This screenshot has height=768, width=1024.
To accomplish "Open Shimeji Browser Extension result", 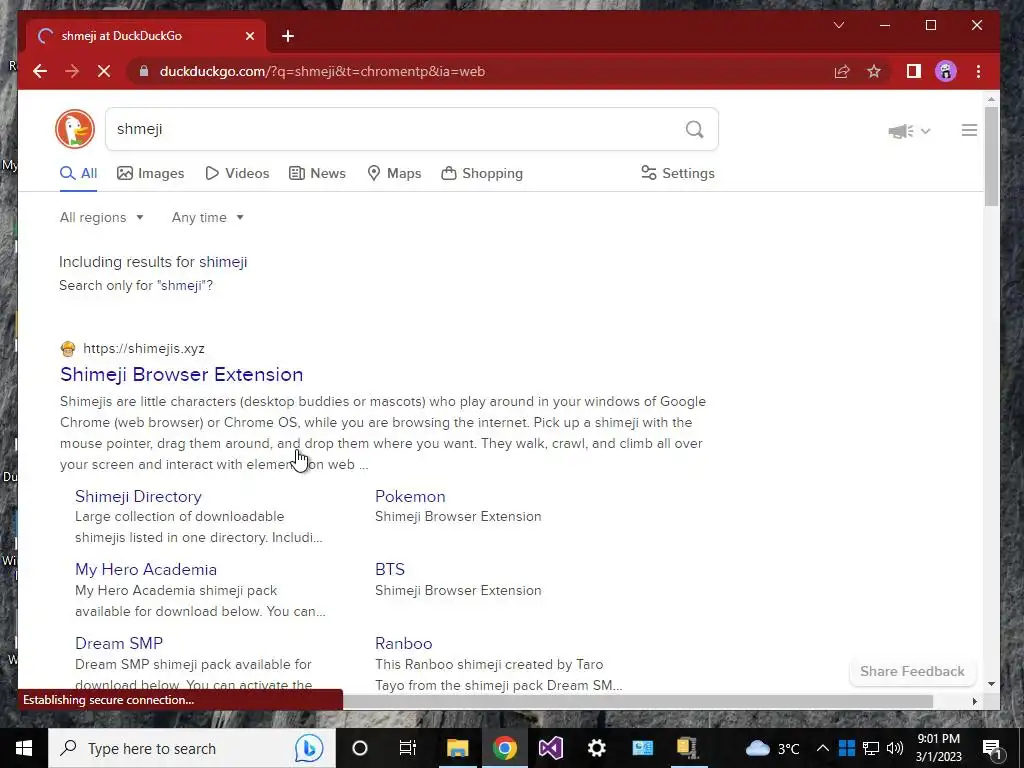I will pyautogui.click(x=182, y=374).
